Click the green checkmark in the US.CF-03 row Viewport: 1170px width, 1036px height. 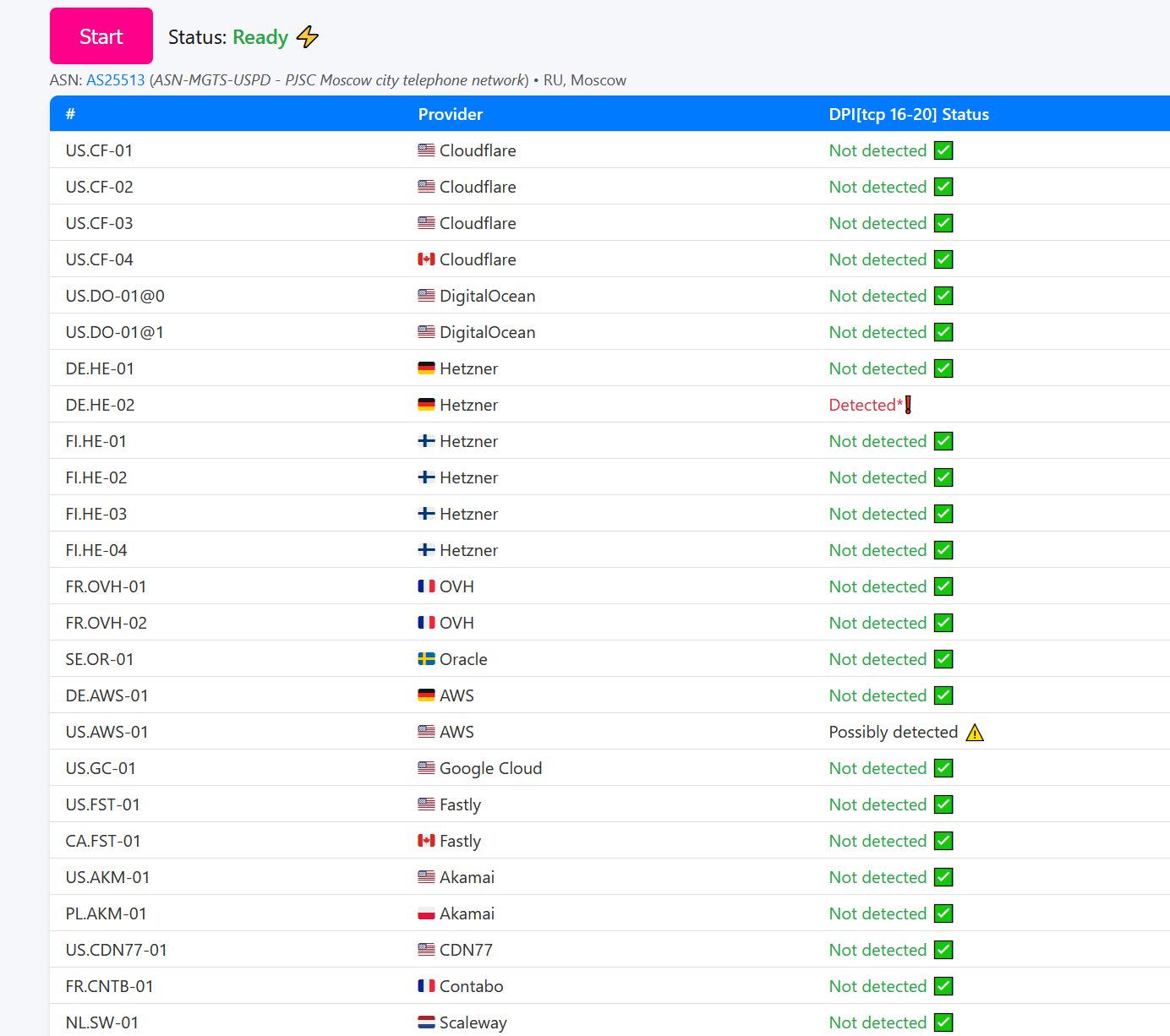(943, 223)
